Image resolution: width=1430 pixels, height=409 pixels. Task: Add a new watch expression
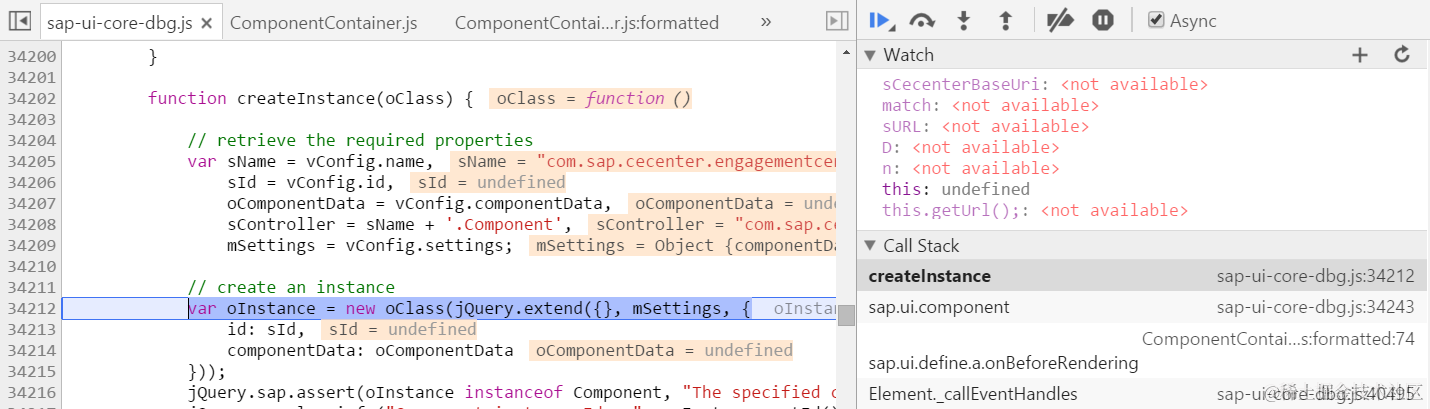coord(1359,55)
